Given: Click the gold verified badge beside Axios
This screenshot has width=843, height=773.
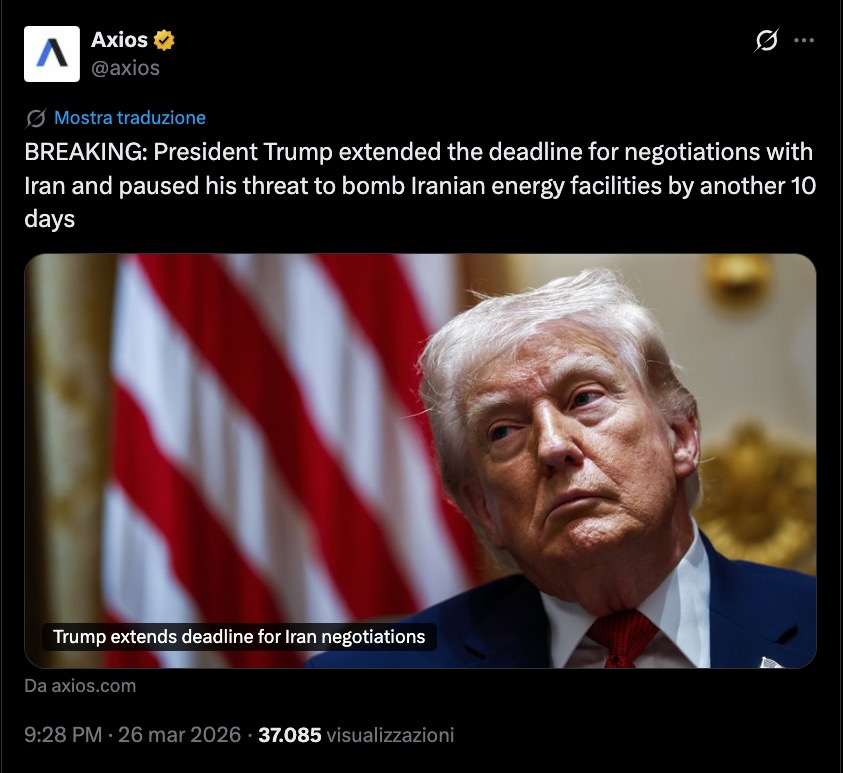Looking at the screenshot, I should tap(164, 40).
